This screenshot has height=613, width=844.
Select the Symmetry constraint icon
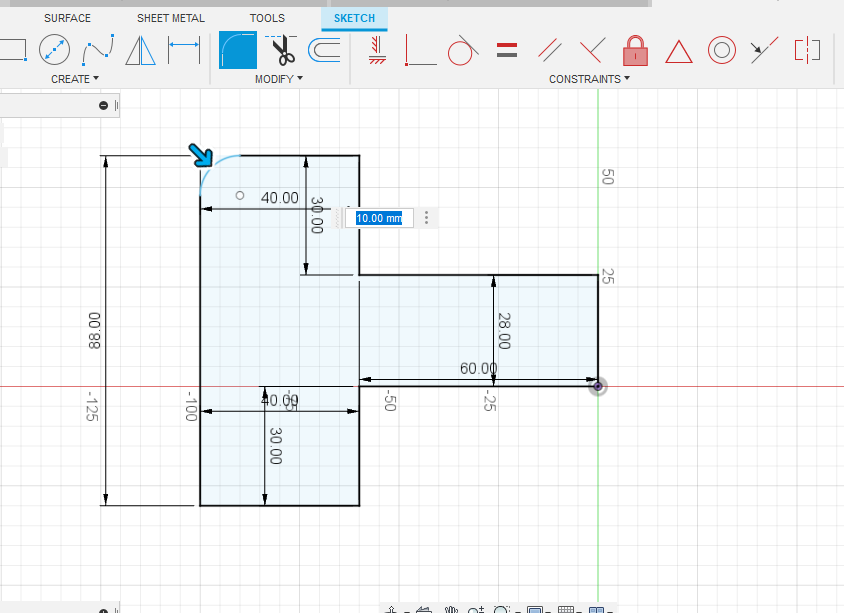click(807, 49)
